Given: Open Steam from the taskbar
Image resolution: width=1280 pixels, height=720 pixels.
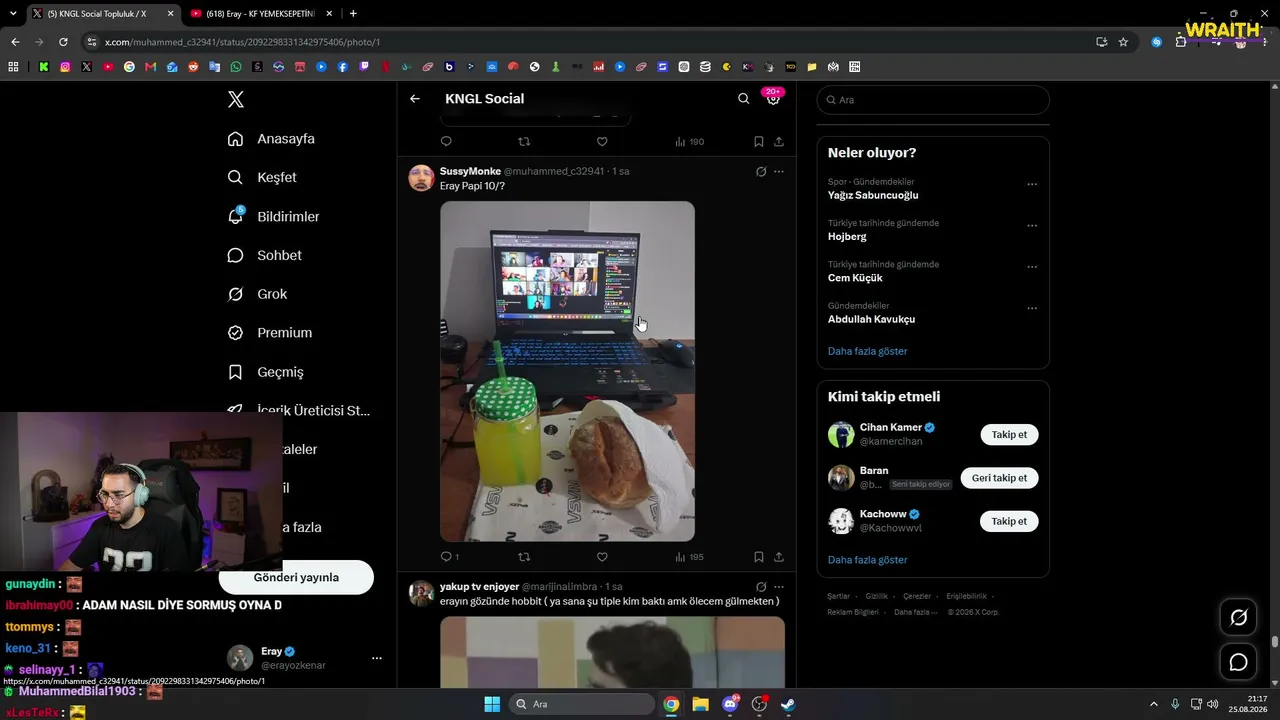Looking at the screenshot, I should tap(788, 704).
